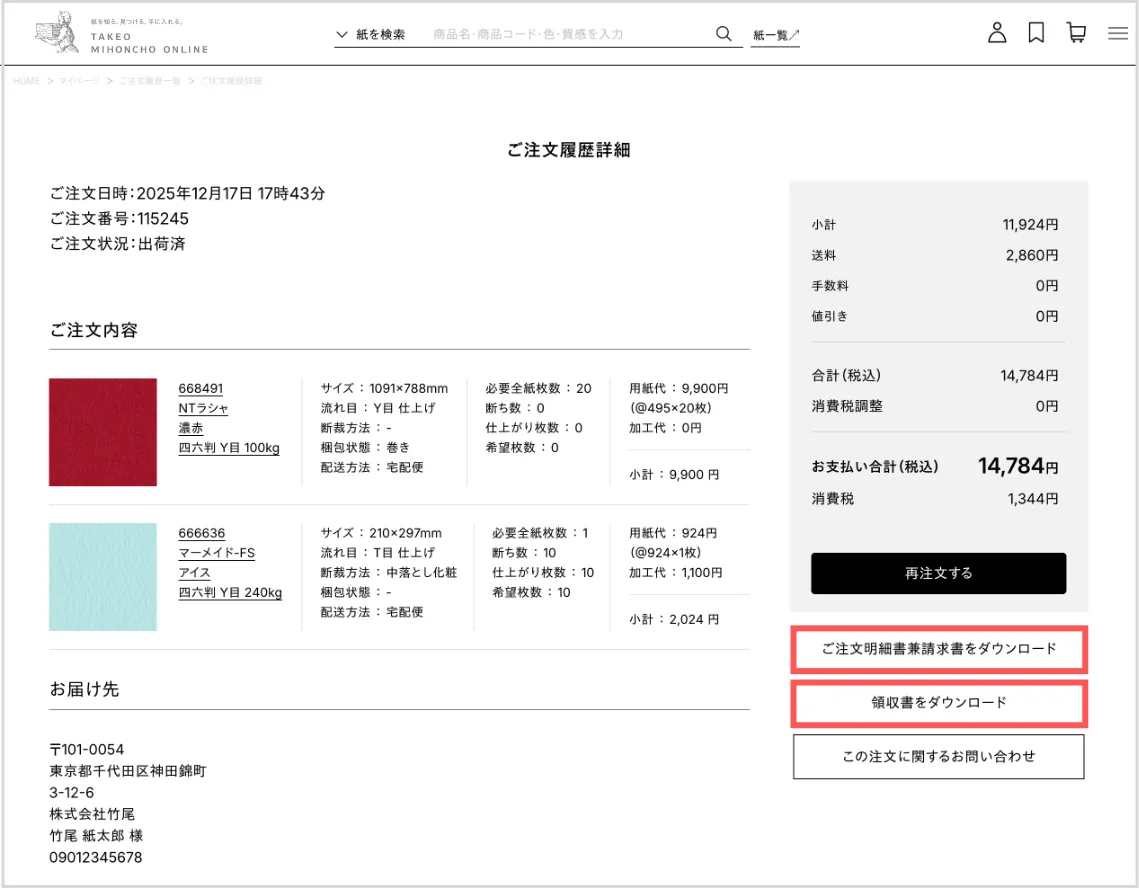Open the hamburger menu
Viewport: 1139px width, 888px height.
coord(1118,34)
